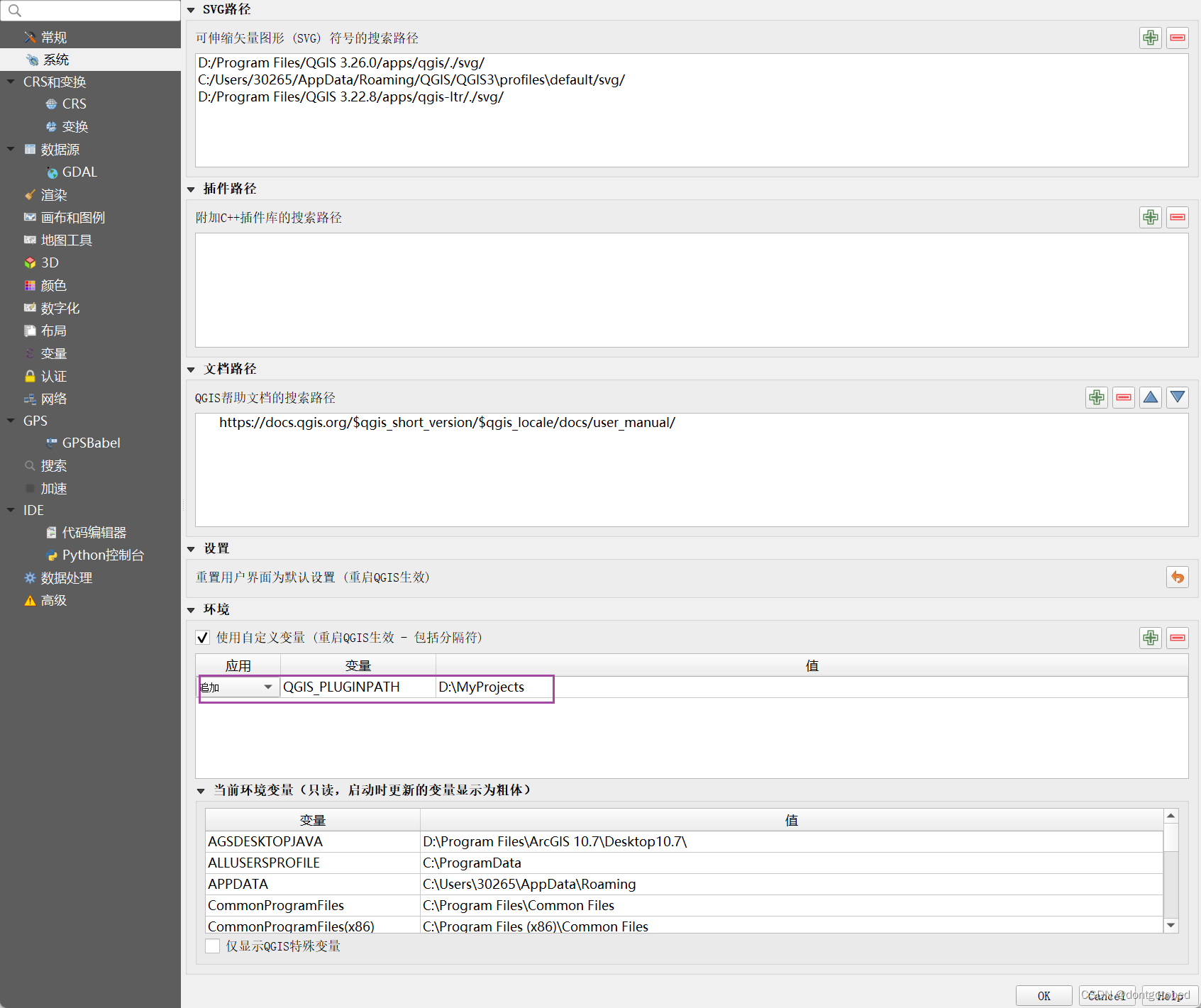Open 颜色 colors settings
1201x1008 pixels.
(x=54, y=285)
